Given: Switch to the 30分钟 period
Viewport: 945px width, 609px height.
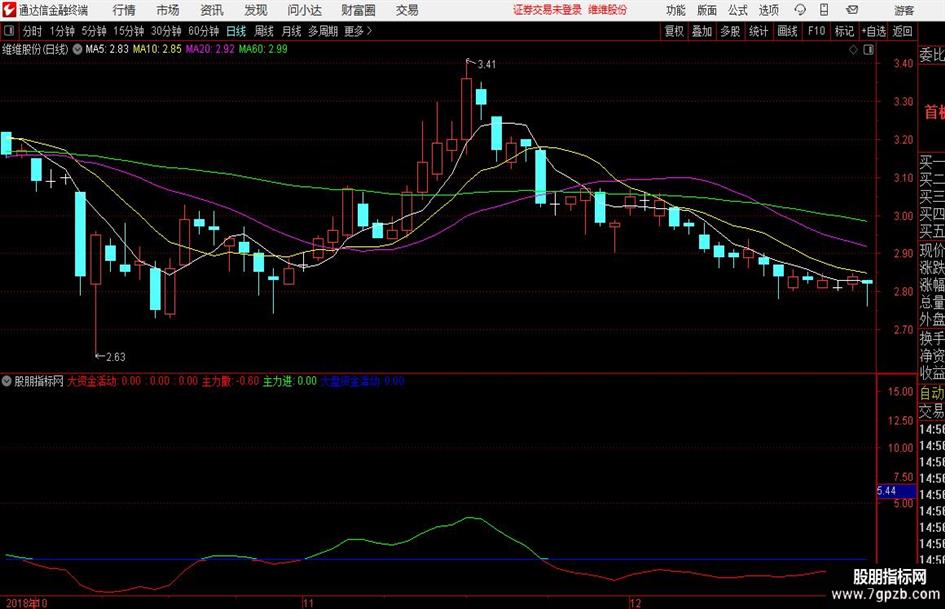Looking at the screenshot, I should pos(166,31).
